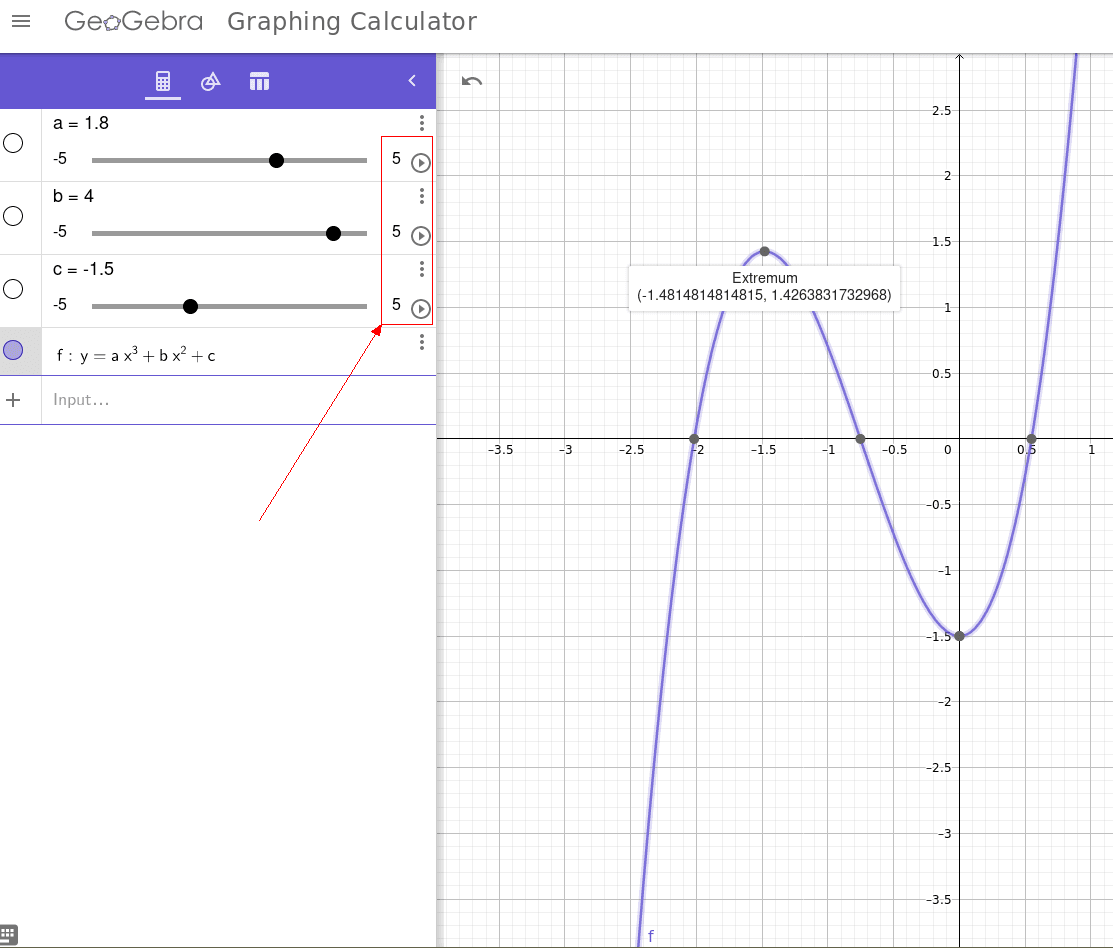This screenshot has height=948, width=1113.
Task: Play animation for slider b
Action: click(421, 236)
